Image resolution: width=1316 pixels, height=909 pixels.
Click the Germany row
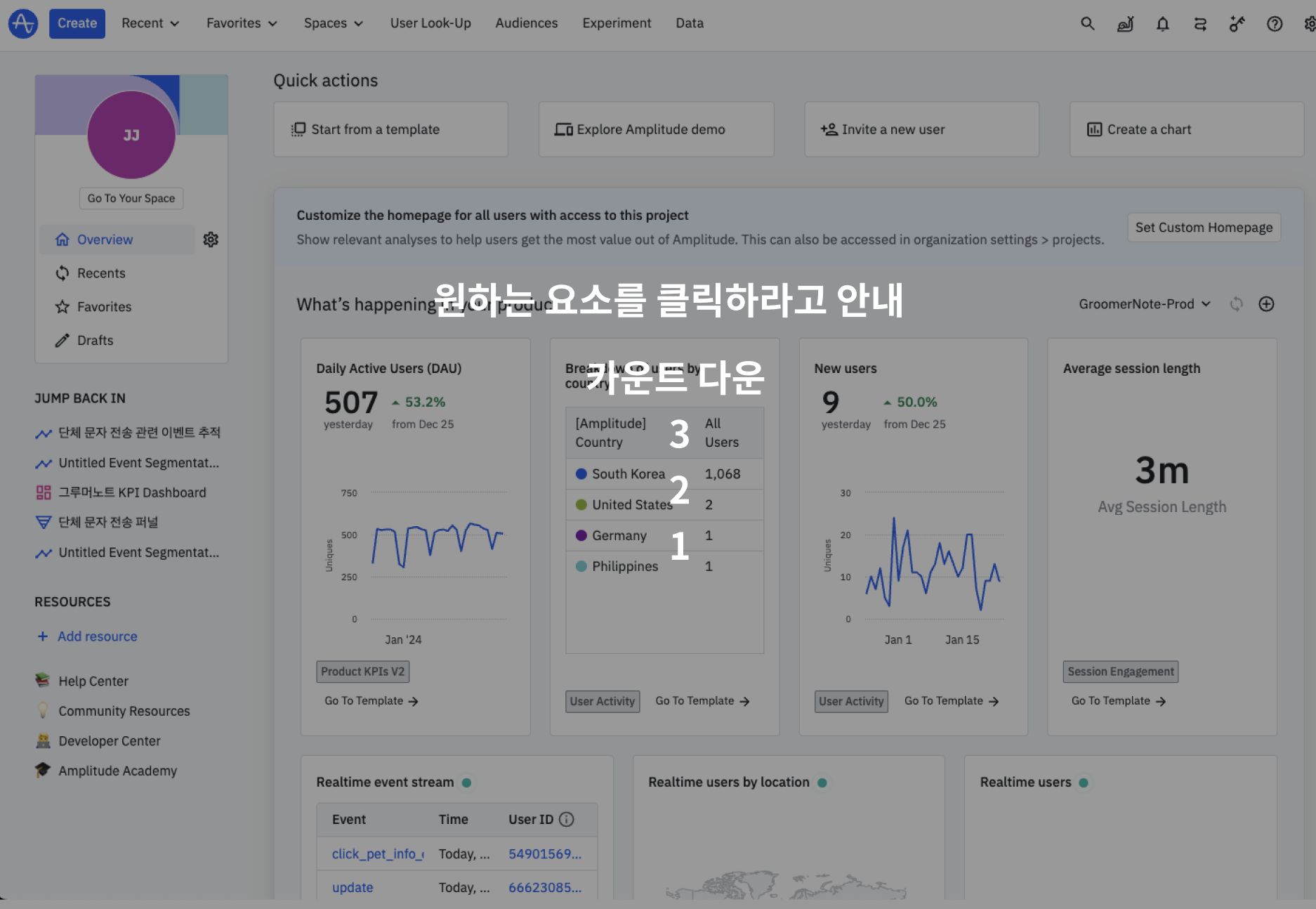(x=664, y=535)
